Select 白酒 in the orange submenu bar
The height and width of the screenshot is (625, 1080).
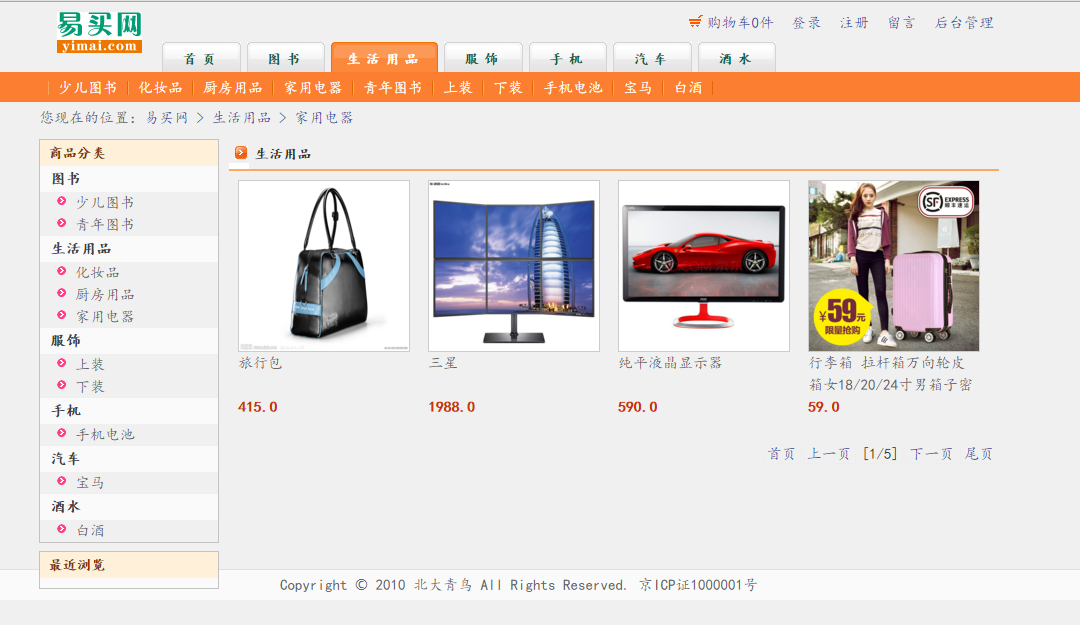[x=688, y=88]
